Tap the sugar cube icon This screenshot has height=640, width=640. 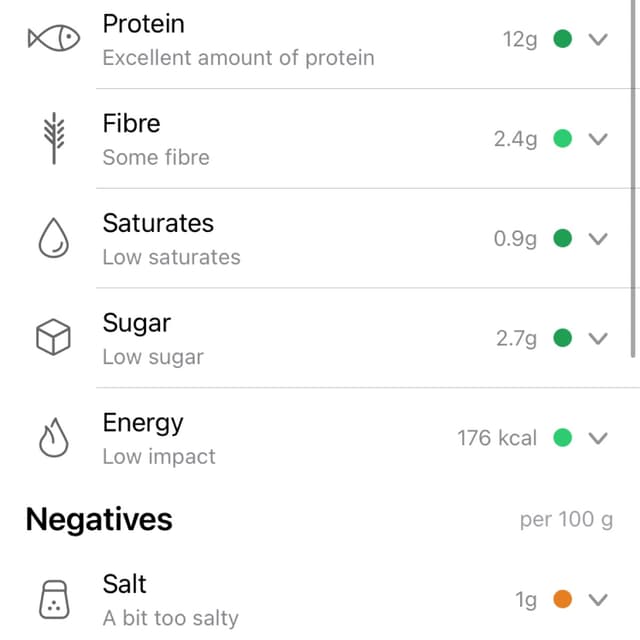coord(53,338)
